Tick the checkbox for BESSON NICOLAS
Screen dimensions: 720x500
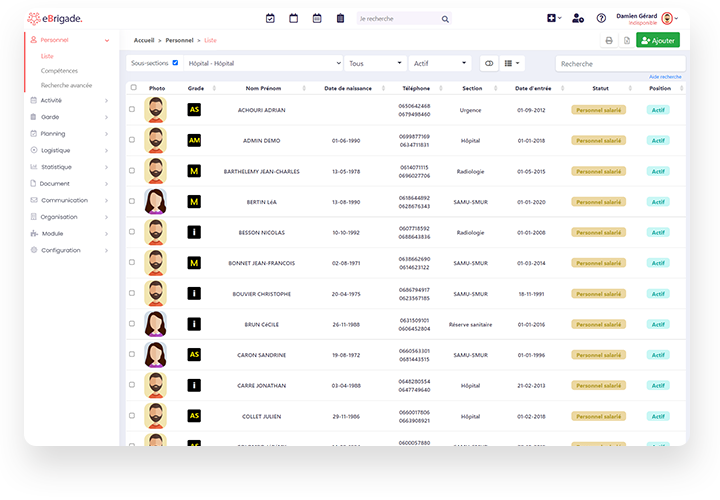click(x=132, y=232)
